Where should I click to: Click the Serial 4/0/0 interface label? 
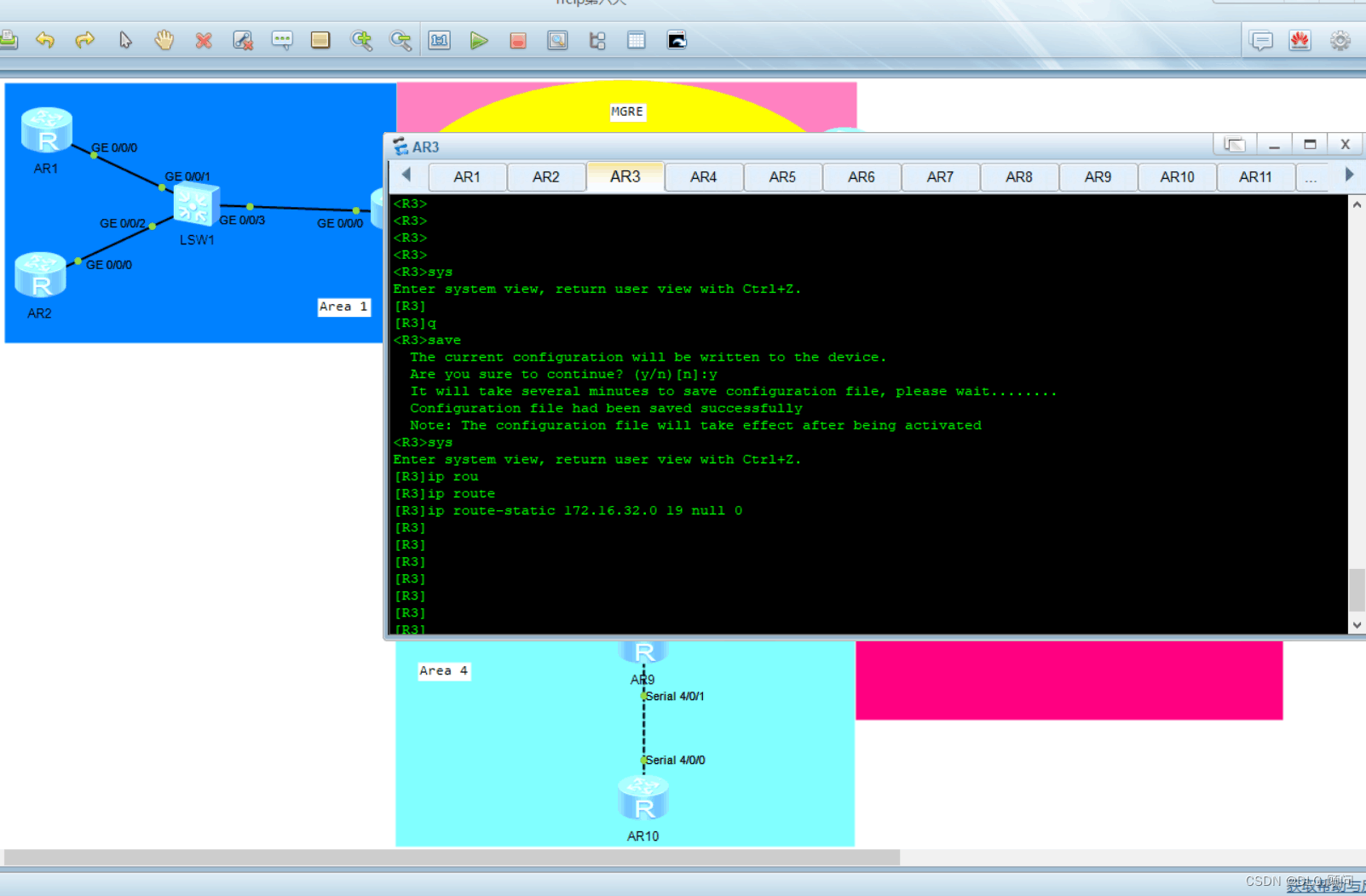[x=676, y=761]
